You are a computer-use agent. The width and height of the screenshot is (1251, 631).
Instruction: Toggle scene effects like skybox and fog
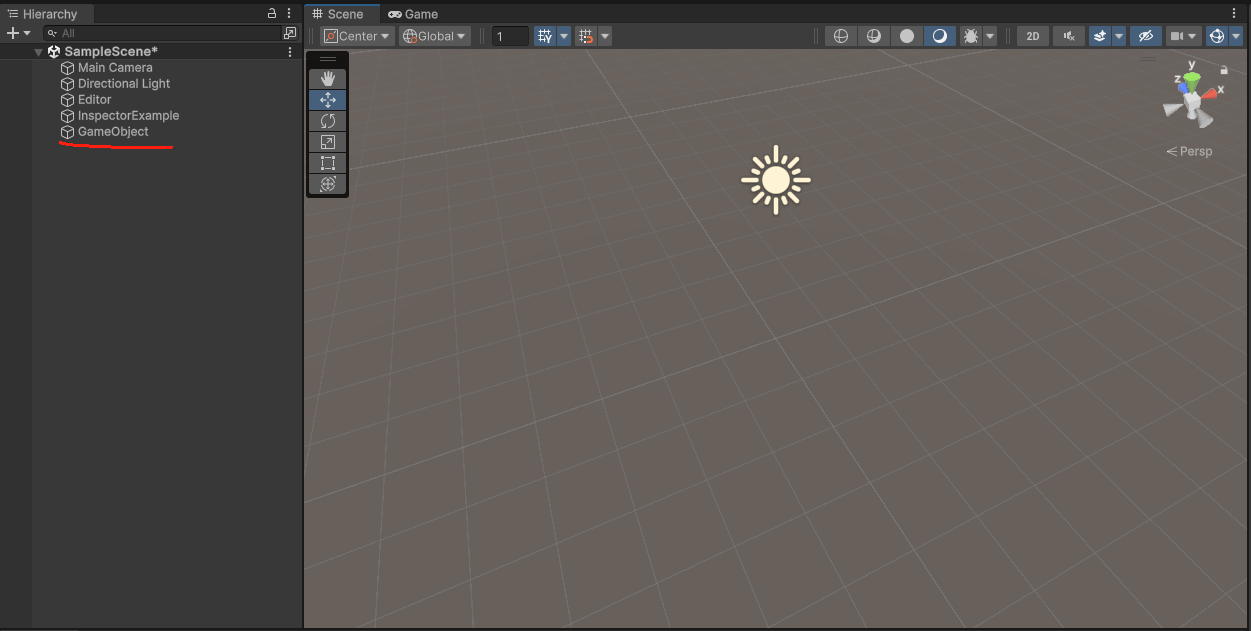coord(1100,36)
